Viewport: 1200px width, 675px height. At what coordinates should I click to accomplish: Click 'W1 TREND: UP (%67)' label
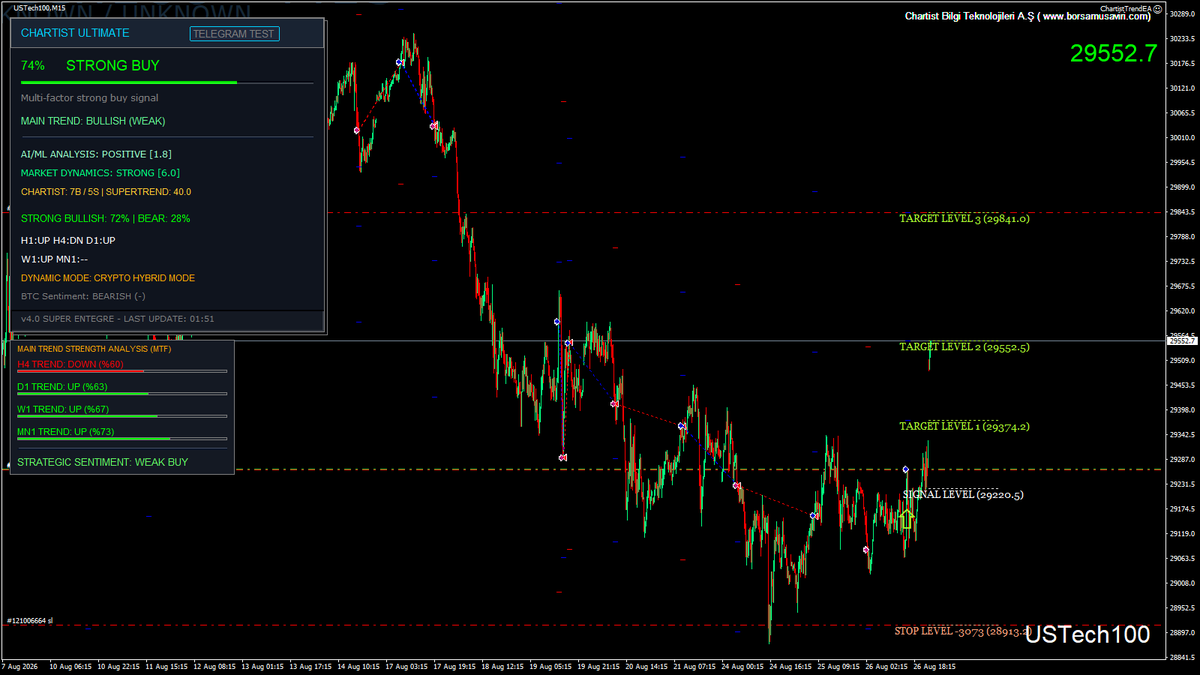click(x=63, y=409)
